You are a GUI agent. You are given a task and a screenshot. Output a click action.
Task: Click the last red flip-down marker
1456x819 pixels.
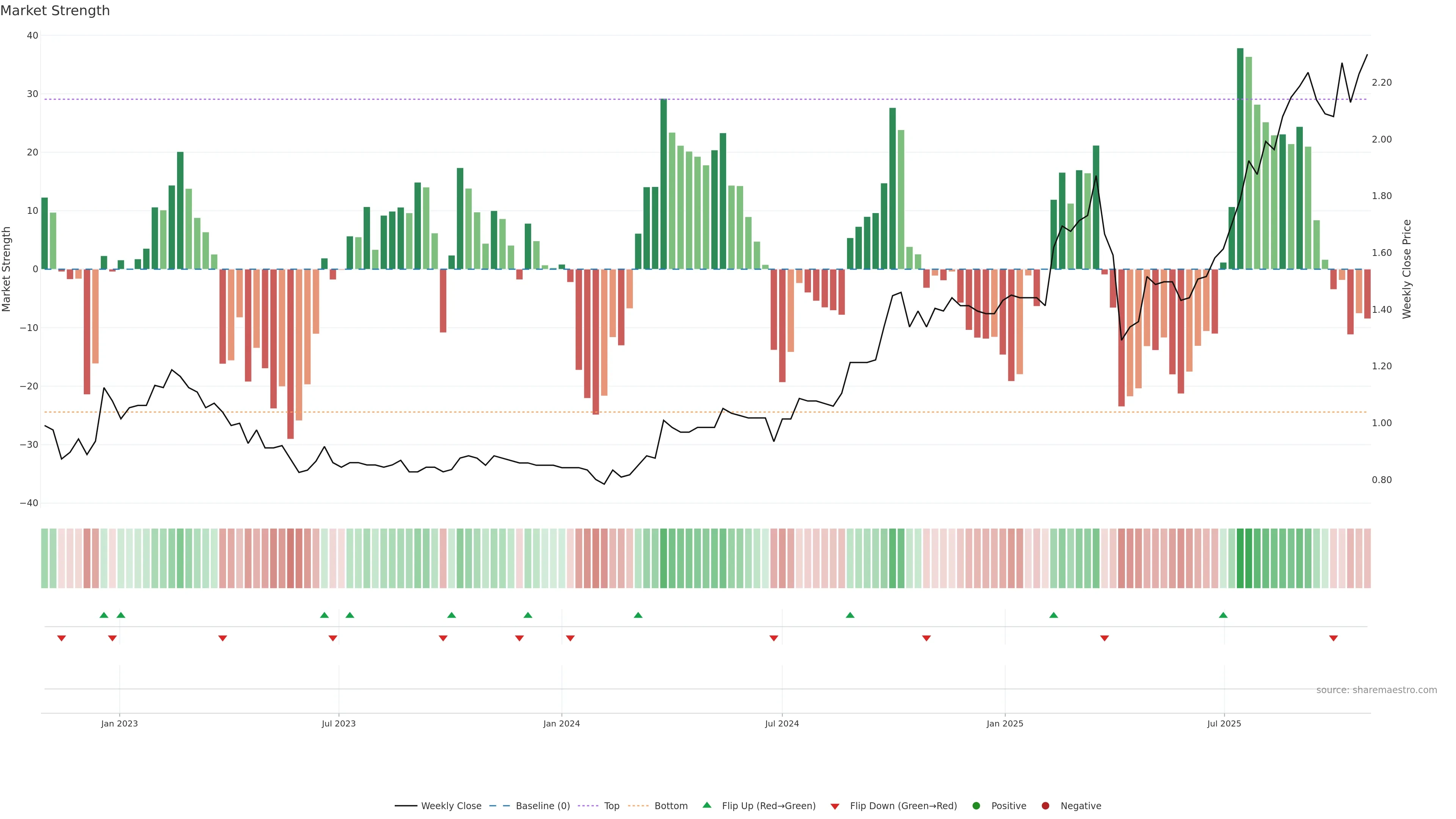[1334, 638]
